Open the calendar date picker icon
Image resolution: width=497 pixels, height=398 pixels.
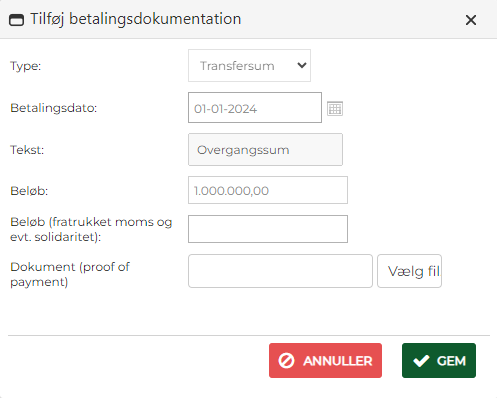pyautogui.click(x=335, y=109)
